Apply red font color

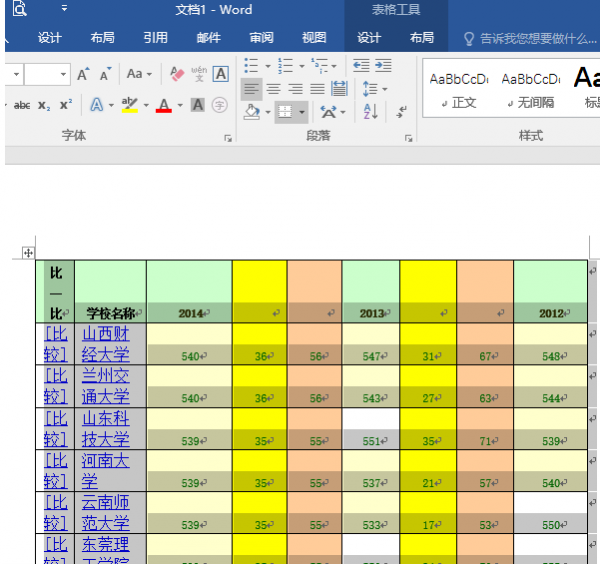click(x=164, y=105)
